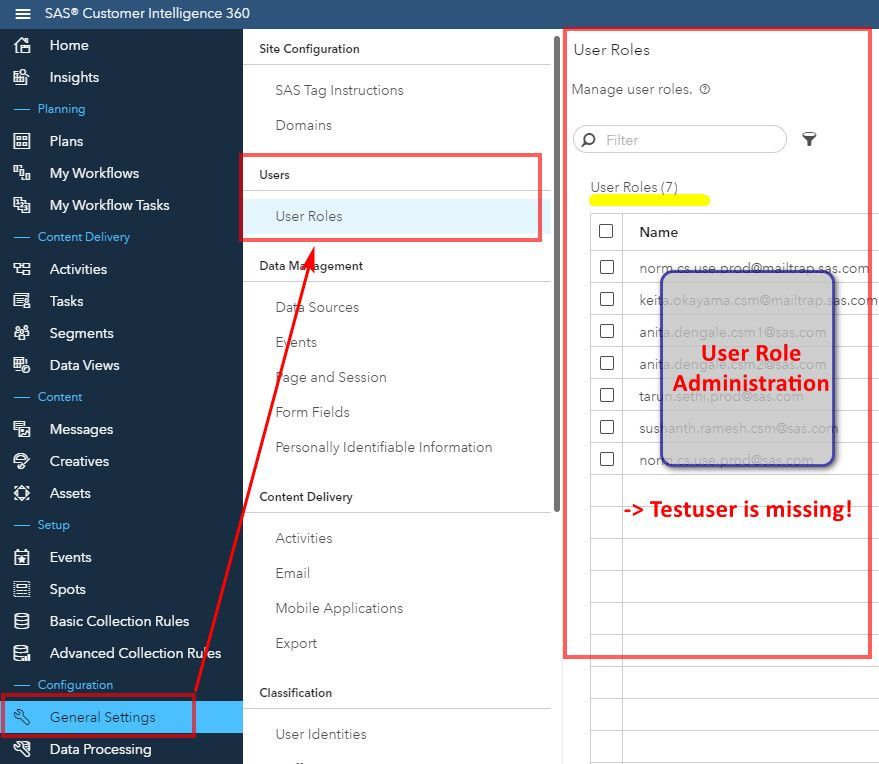Toggle the select-all checkbox in Name header
The height and width of the screenshot is (764, 879).
coord(606,231)
